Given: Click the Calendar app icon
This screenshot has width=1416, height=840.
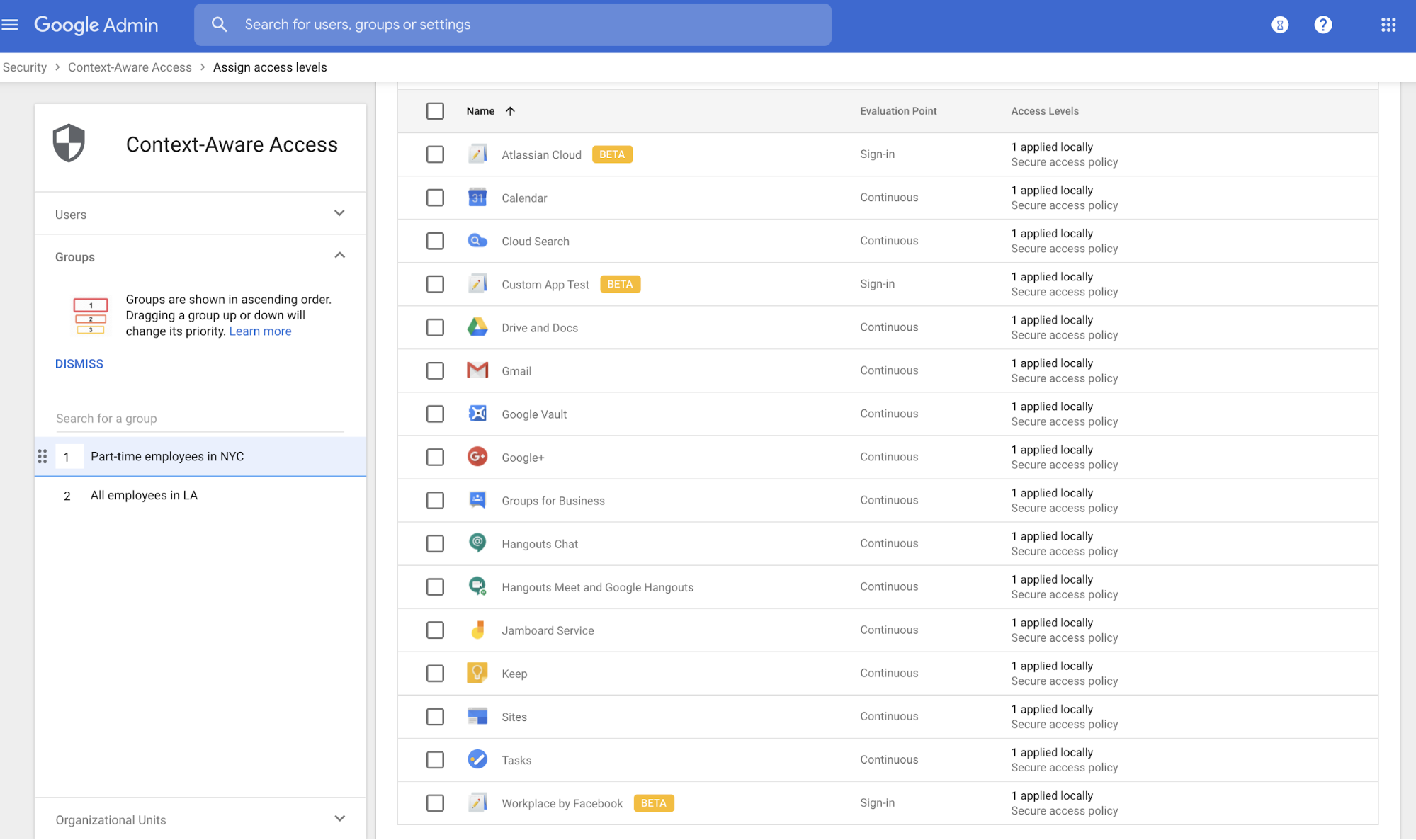Looking at the screenshot, I should (x=477, y=197).
